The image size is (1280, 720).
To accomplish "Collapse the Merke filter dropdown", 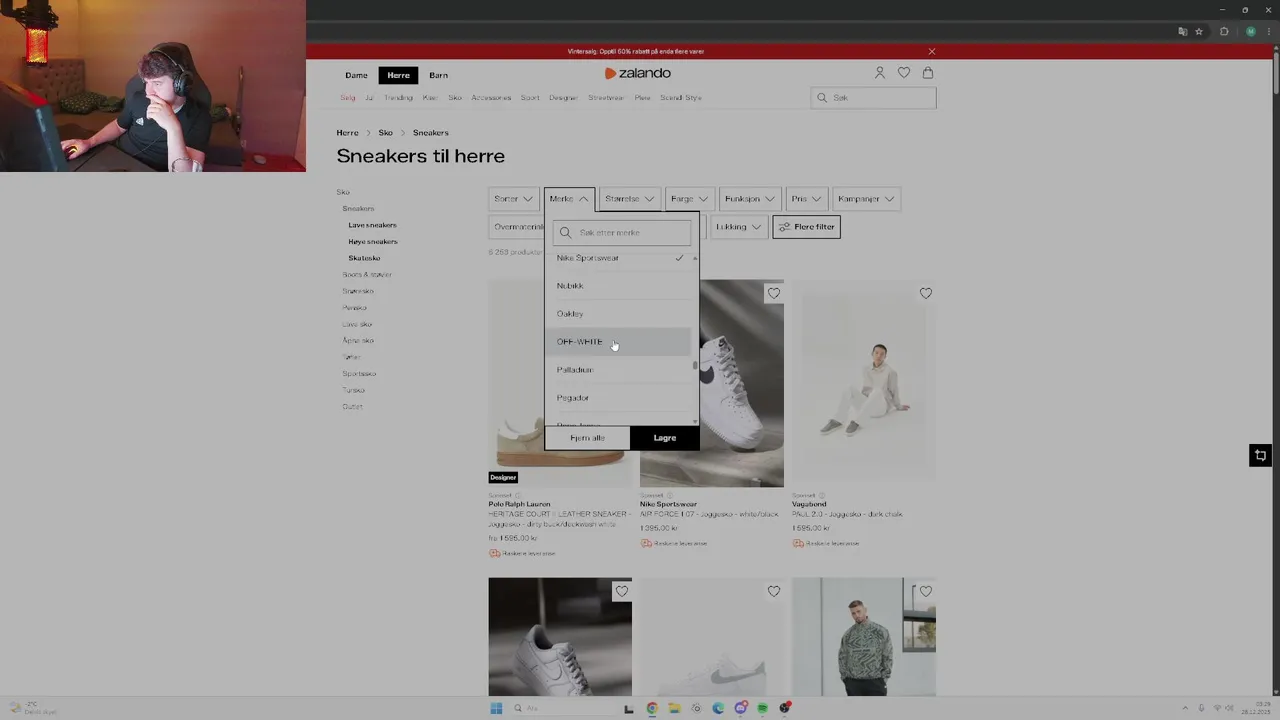I will 569,199.
